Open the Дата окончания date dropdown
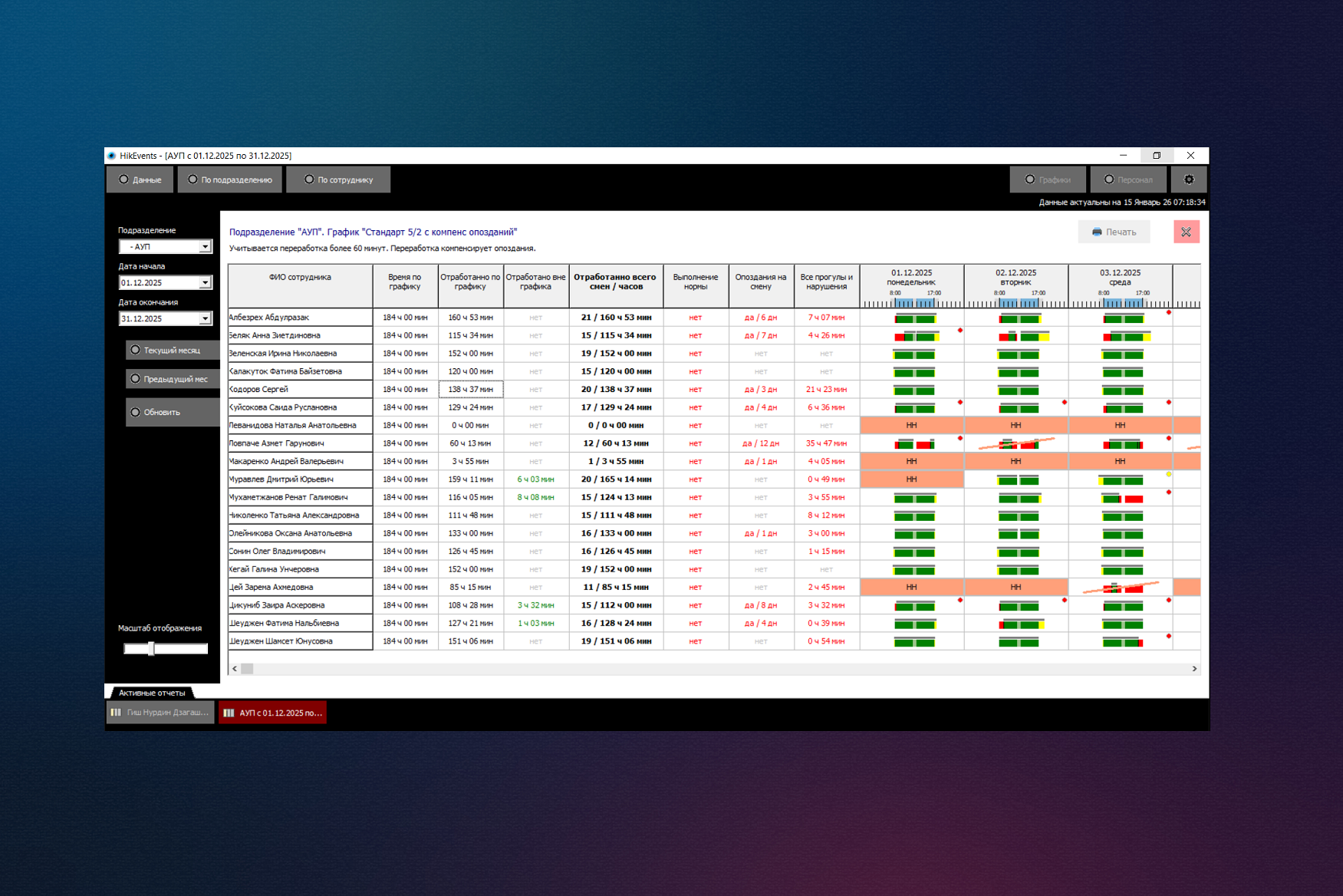1343x896 pixels. pyautogui.click(x=205, y=319)
